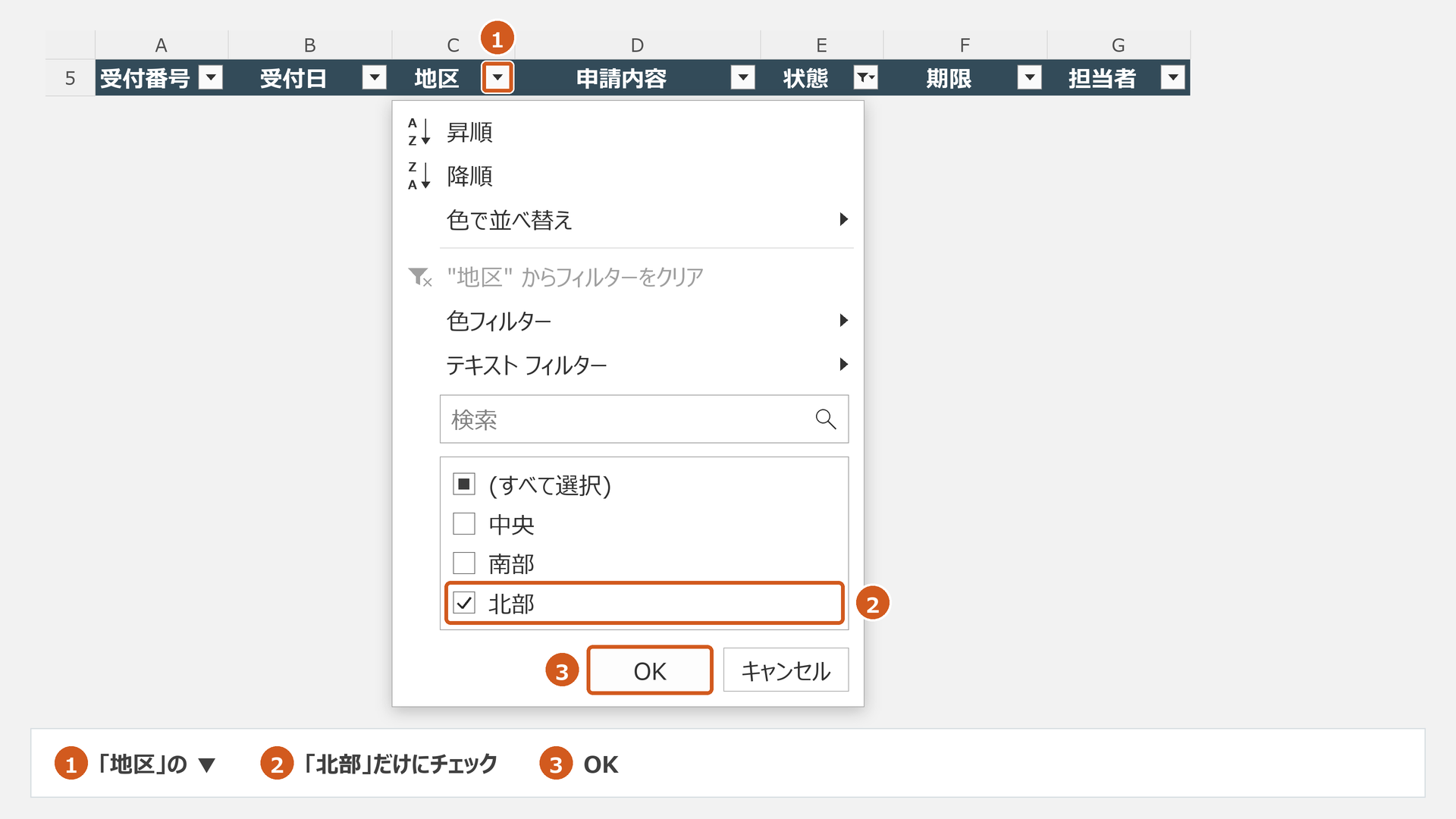1456x819 pixels.
Task: Confirm the filter with OK
Action: [x=650, y=670]
